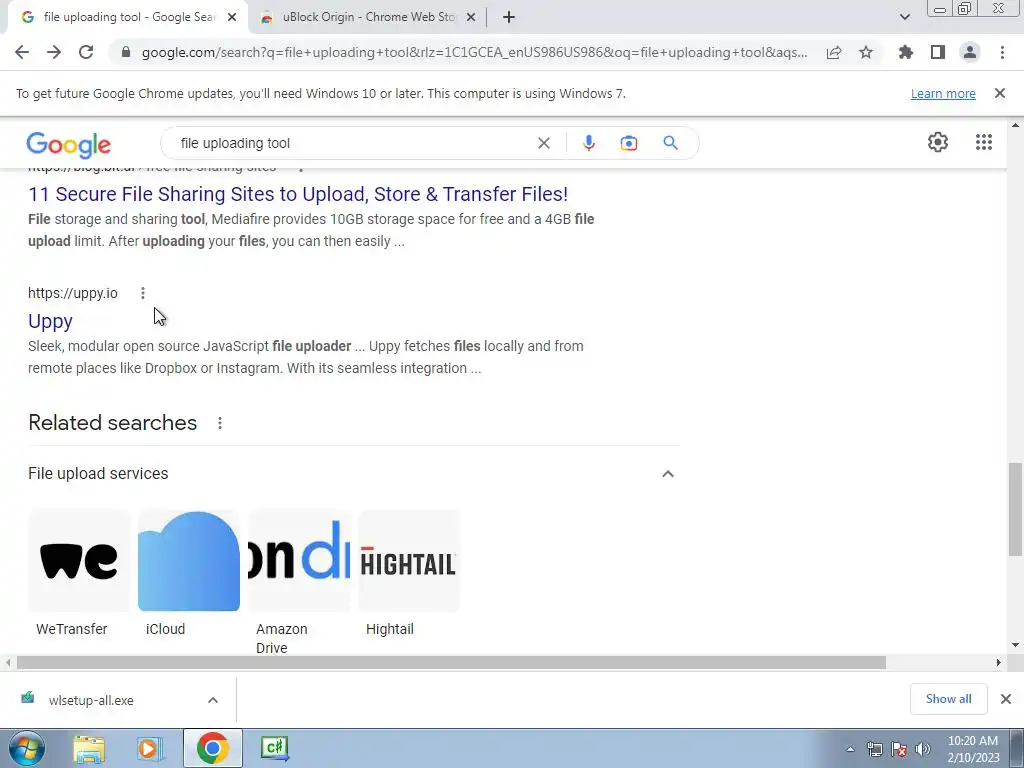The height and width of the screenshot is (768, 1024).
Task: Open the Uppy search result
Action: 50,321
